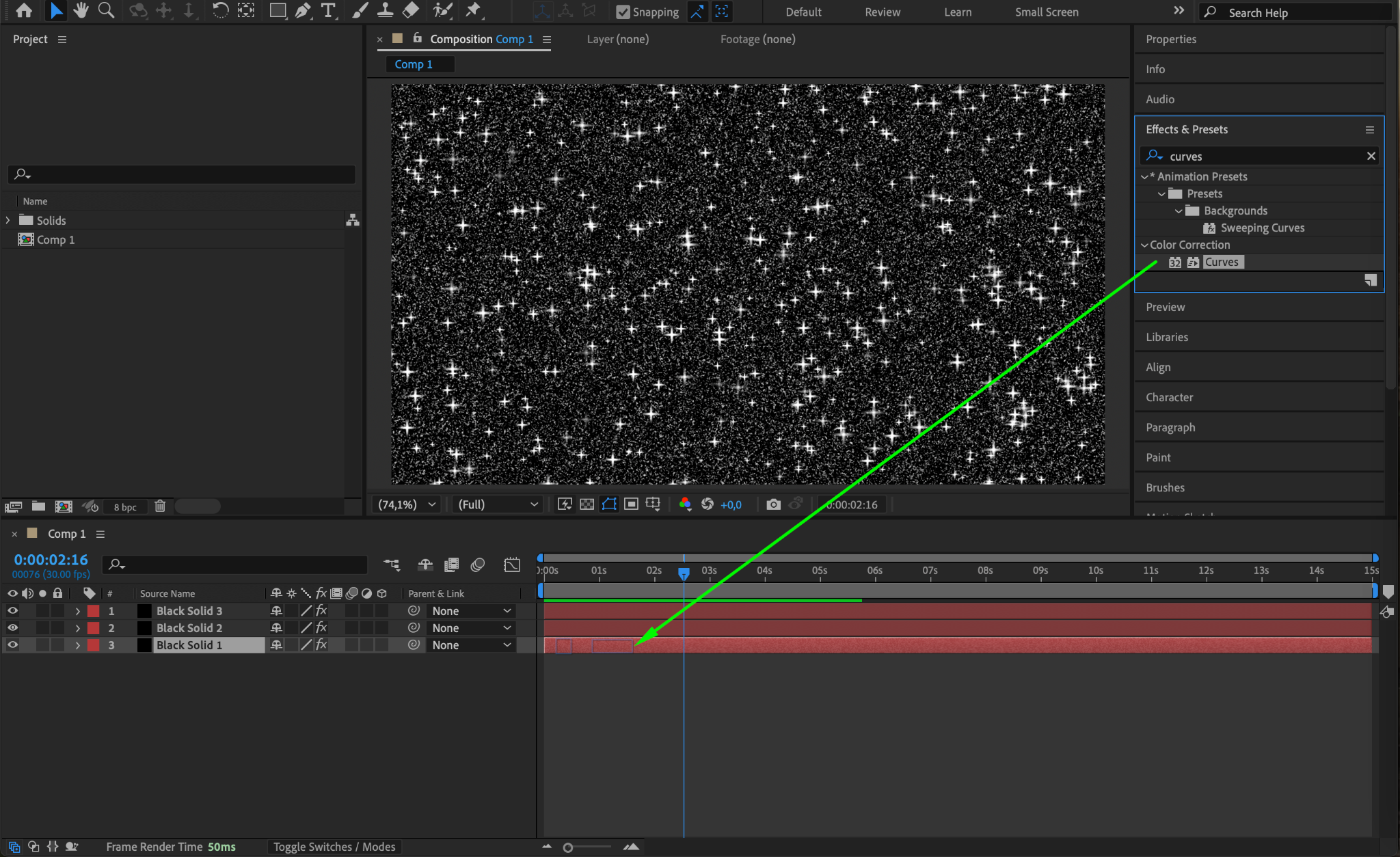
Task: Click the snapshot camera icon
Action: (773, 504)
